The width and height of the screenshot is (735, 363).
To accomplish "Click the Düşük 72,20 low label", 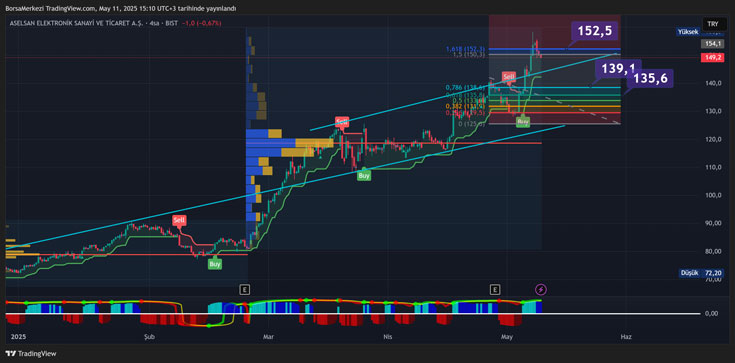I will click(701, 272).
